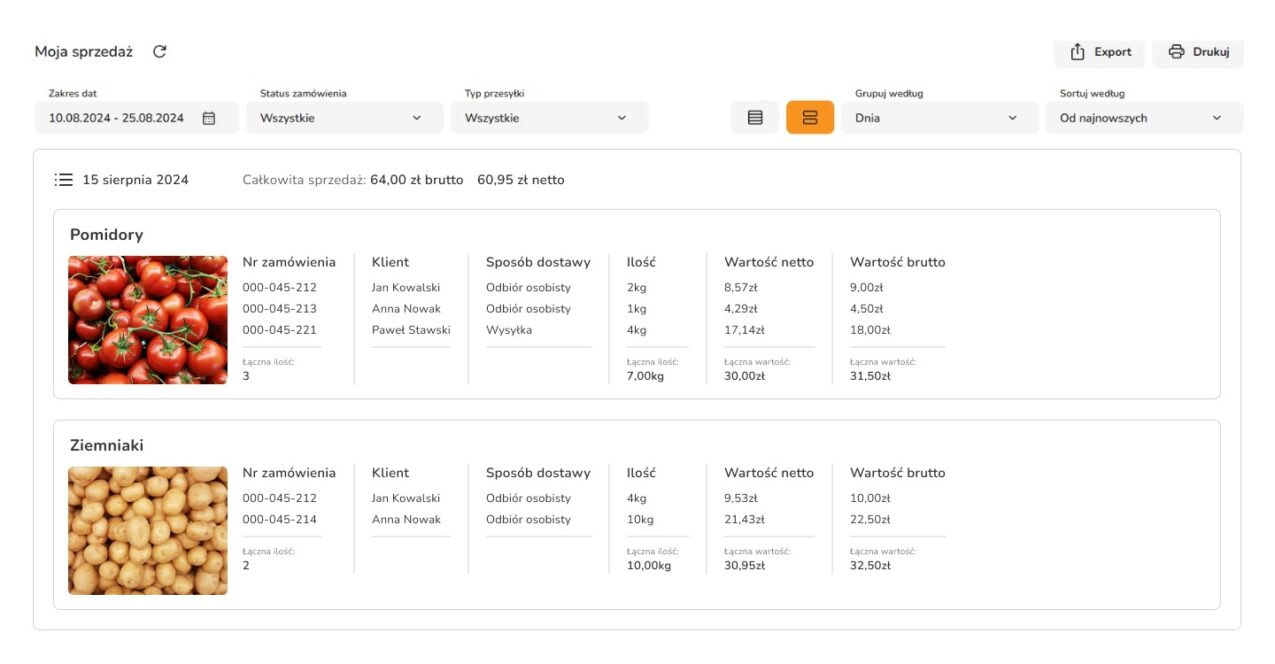Viewport: 1275px width, 664px height.
Task: Open the Grupuj według dropdown
Action: [x=939, y=118]
